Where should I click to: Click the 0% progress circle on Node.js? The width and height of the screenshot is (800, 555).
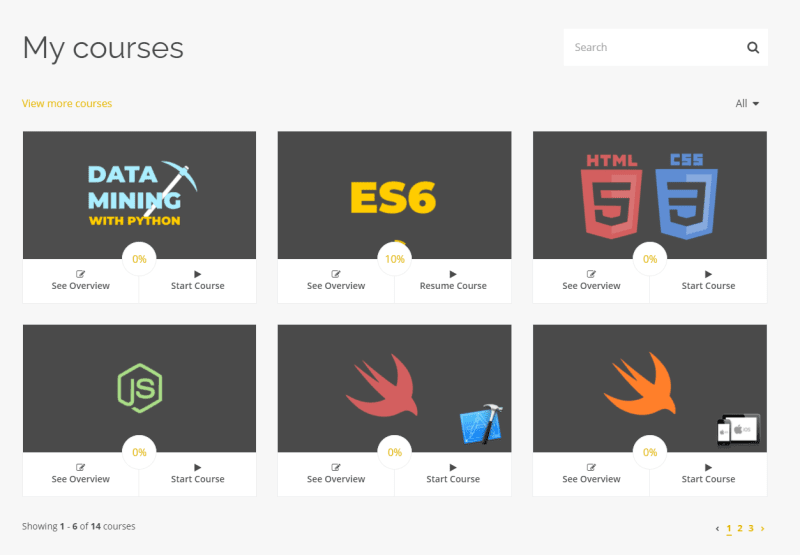(139, 452)
